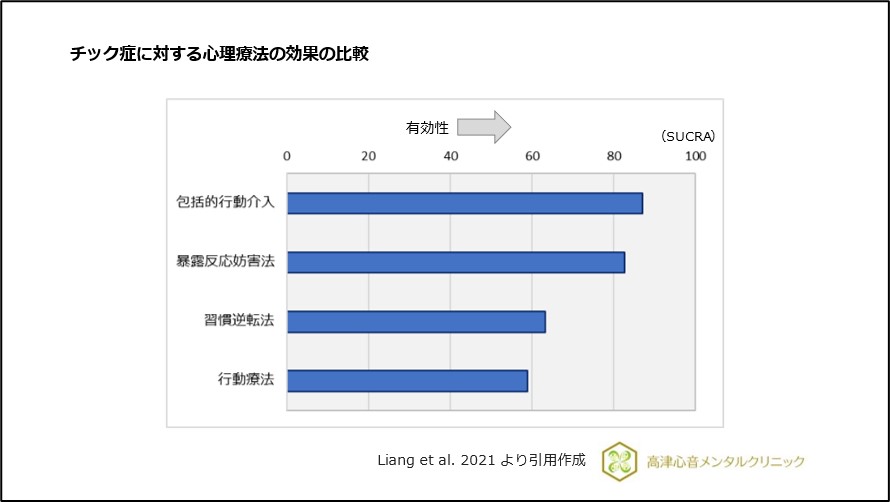Click the 行動療法 category label
The width and height of the screenshot is (890, 502).
pyautogui.click(x=245, y=381)
